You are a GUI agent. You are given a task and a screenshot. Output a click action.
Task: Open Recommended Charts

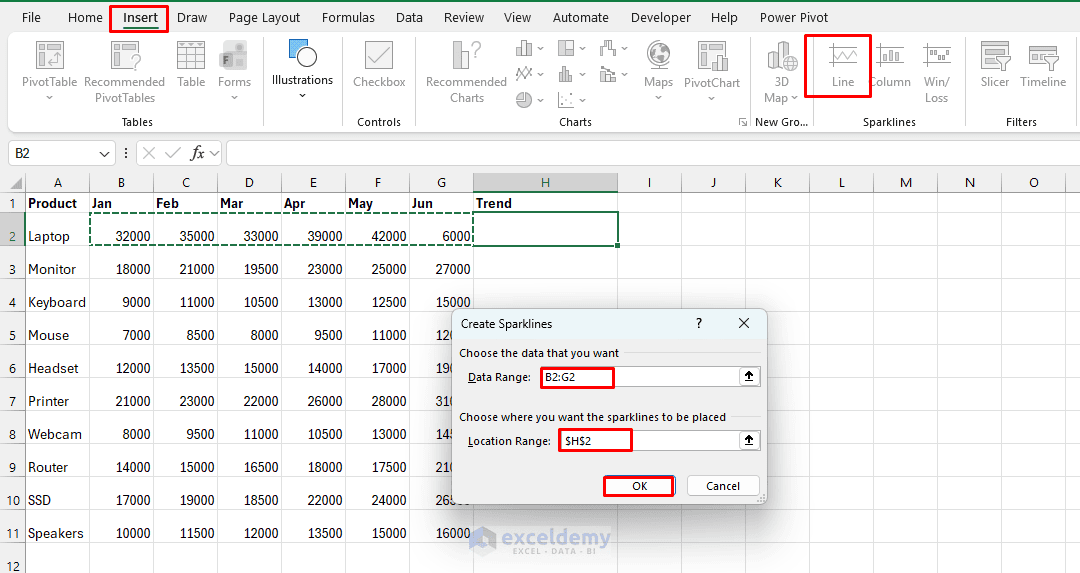coord(466,72)
